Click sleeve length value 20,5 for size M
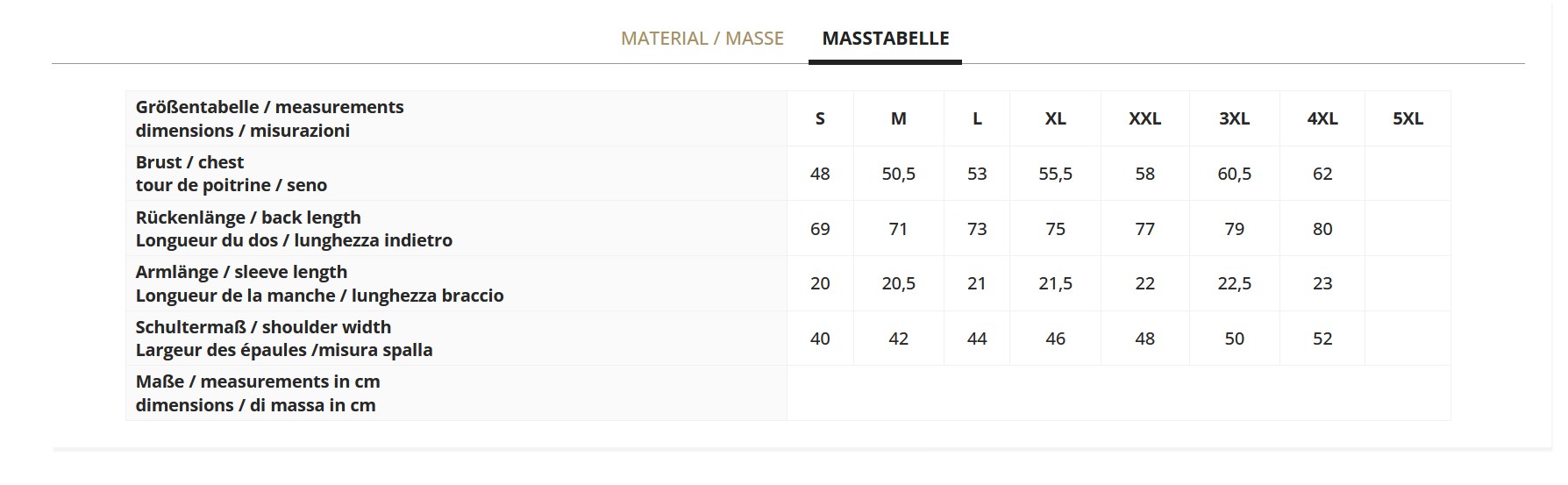1568x485 pixels. click(898, 283)
